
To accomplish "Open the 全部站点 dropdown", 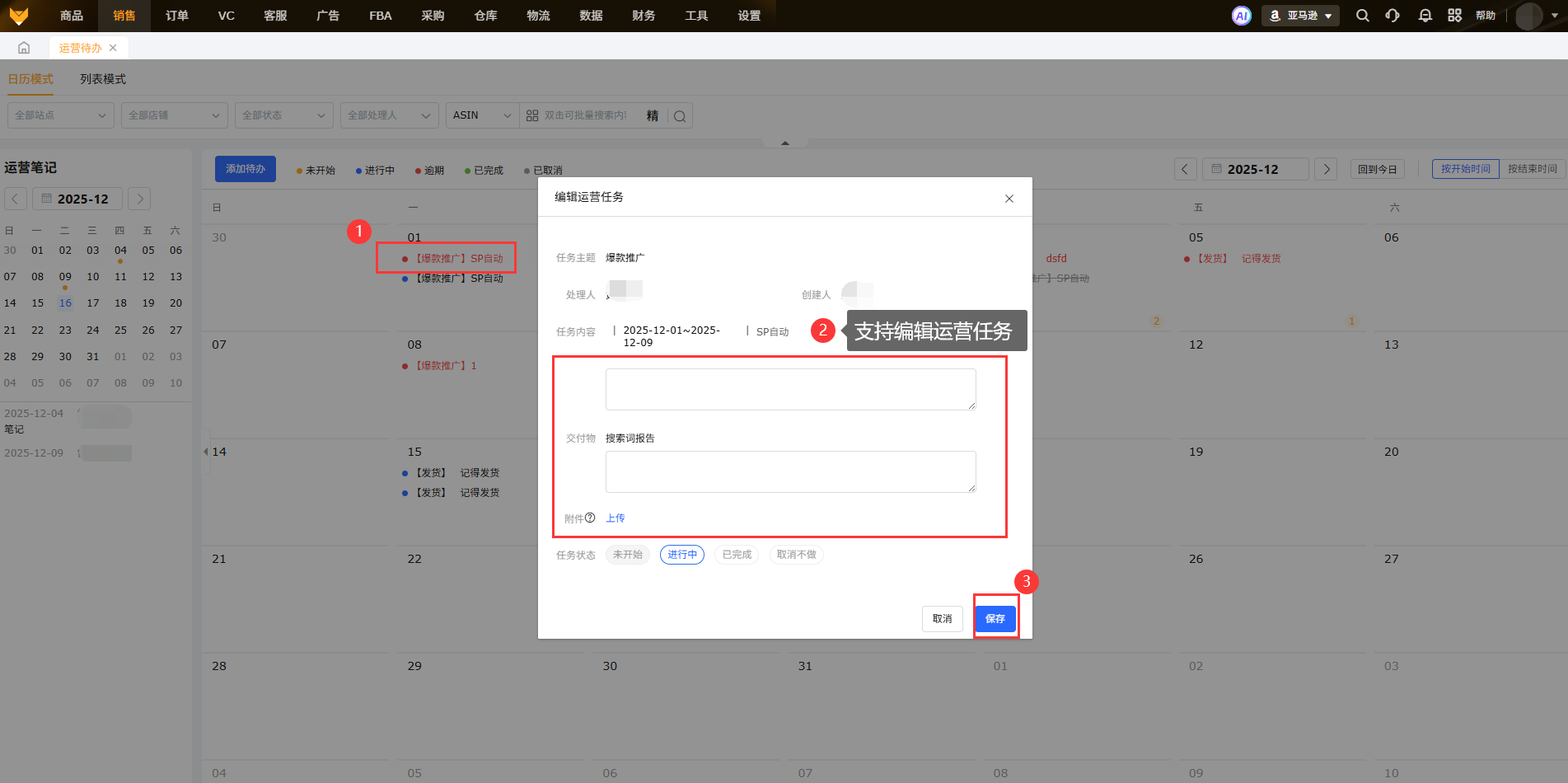I will [61, 115].
